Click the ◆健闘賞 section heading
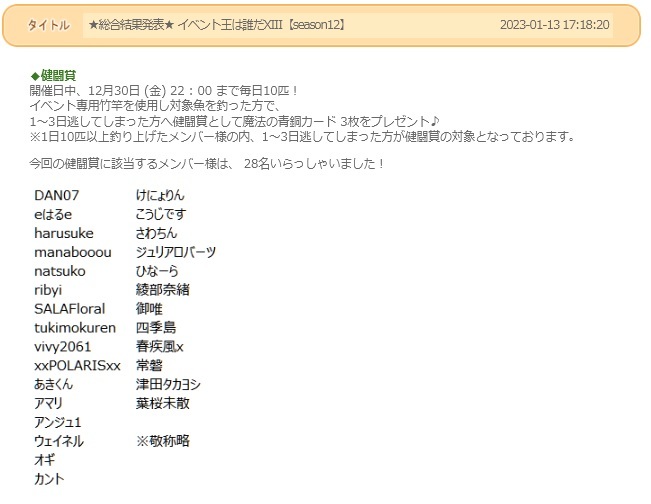 (x=54, y=75)
